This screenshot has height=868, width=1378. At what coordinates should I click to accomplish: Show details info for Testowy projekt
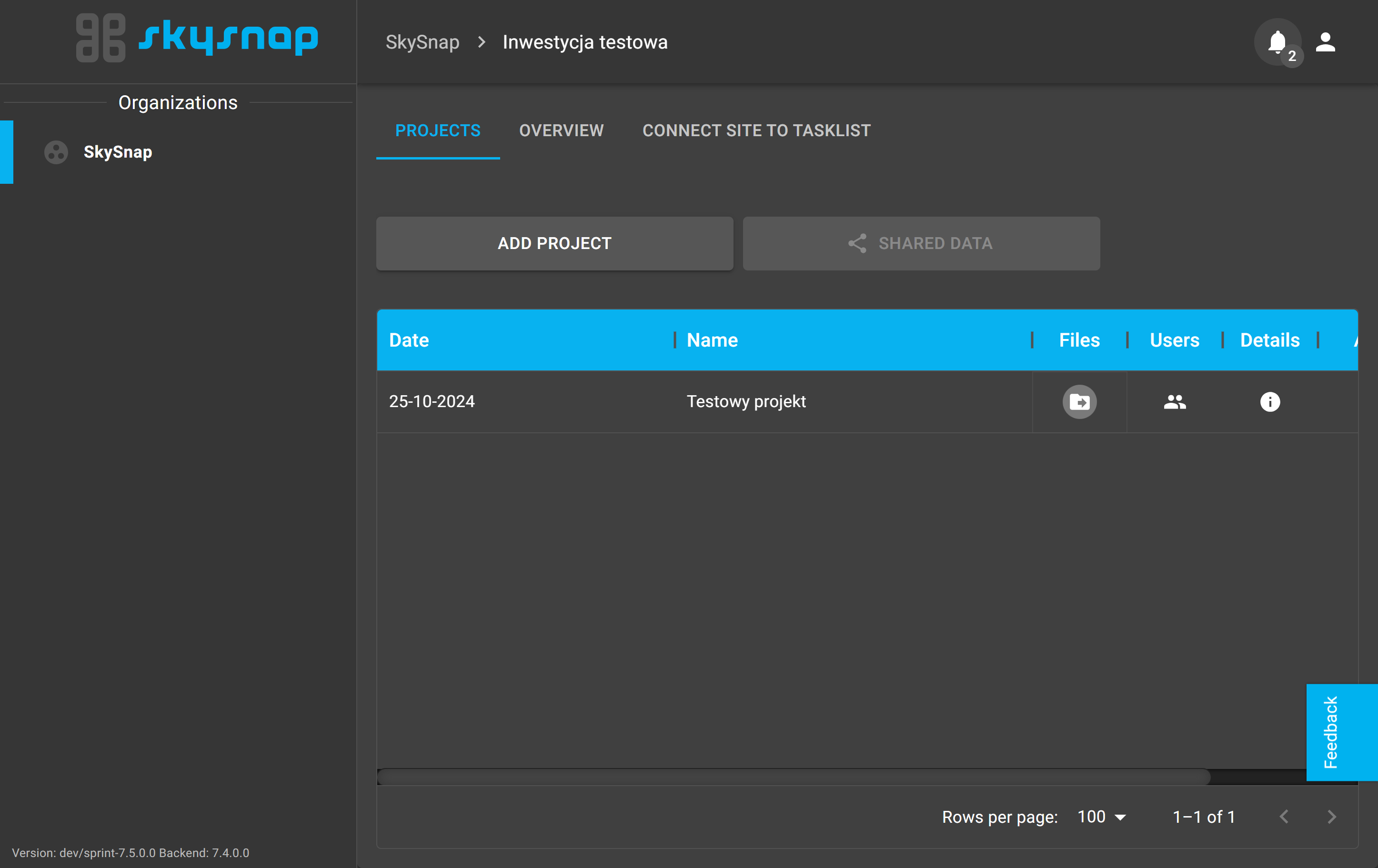(1270, 402)
